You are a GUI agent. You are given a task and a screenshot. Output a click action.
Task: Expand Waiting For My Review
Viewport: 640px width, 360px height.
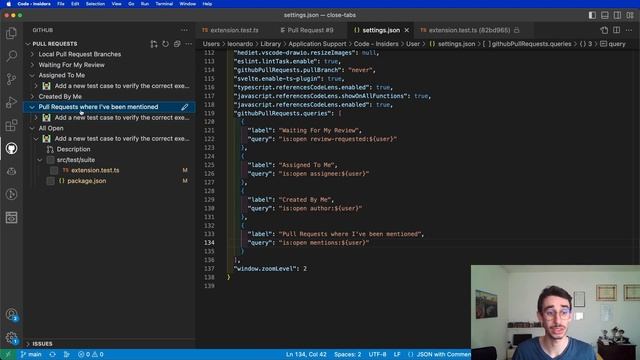tap(32, 64)
